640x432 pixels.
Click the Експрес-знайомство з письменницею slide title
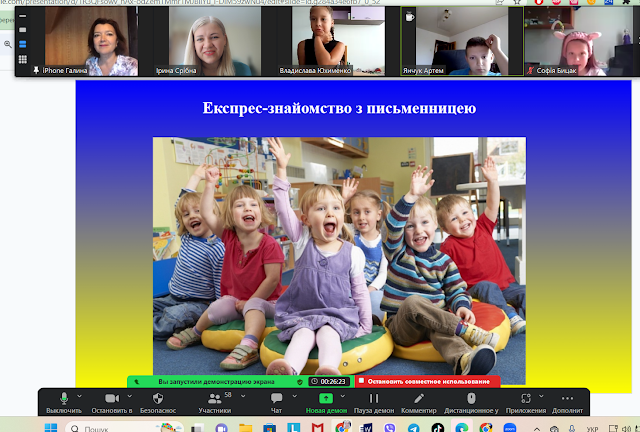(x=339, y=108)
